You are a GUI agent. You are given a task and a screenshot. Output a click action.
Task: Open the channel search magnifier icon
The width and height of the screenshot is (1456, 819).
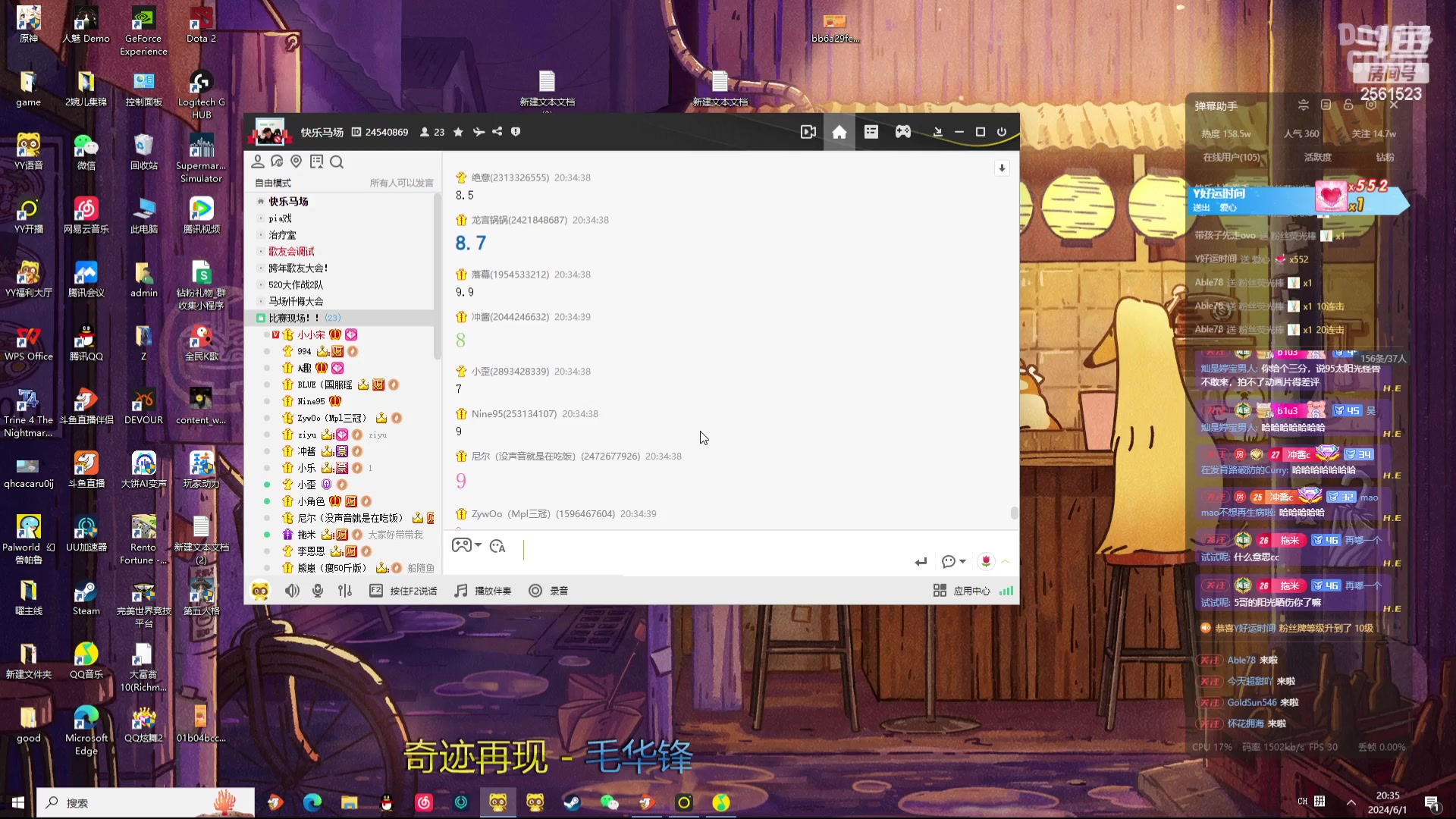click(x=337, y=162)
